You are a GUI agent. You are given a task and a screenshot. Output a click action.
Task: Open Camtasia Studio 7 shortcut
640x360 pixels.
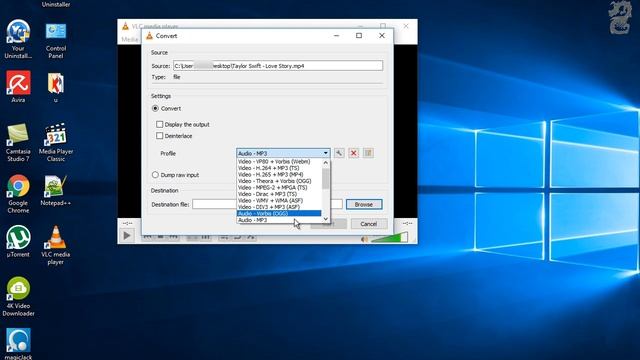click(18, 143)
